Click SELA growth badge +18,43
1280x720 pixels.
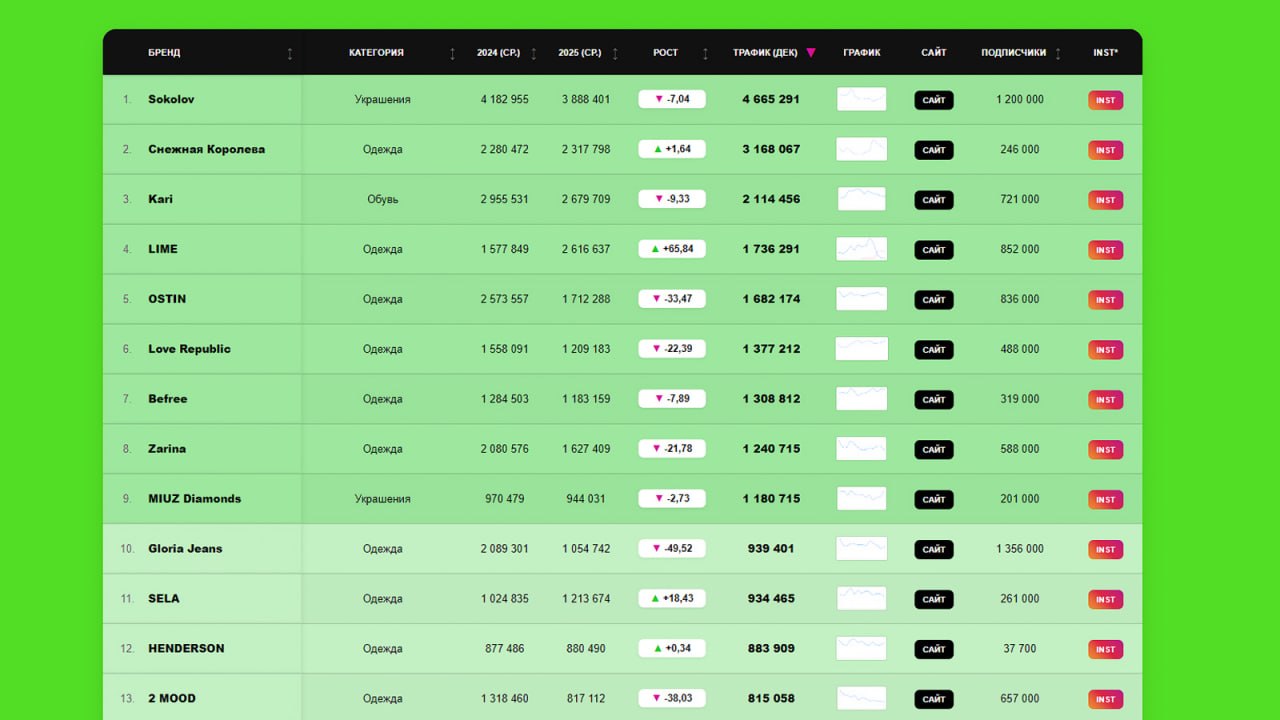672,599
